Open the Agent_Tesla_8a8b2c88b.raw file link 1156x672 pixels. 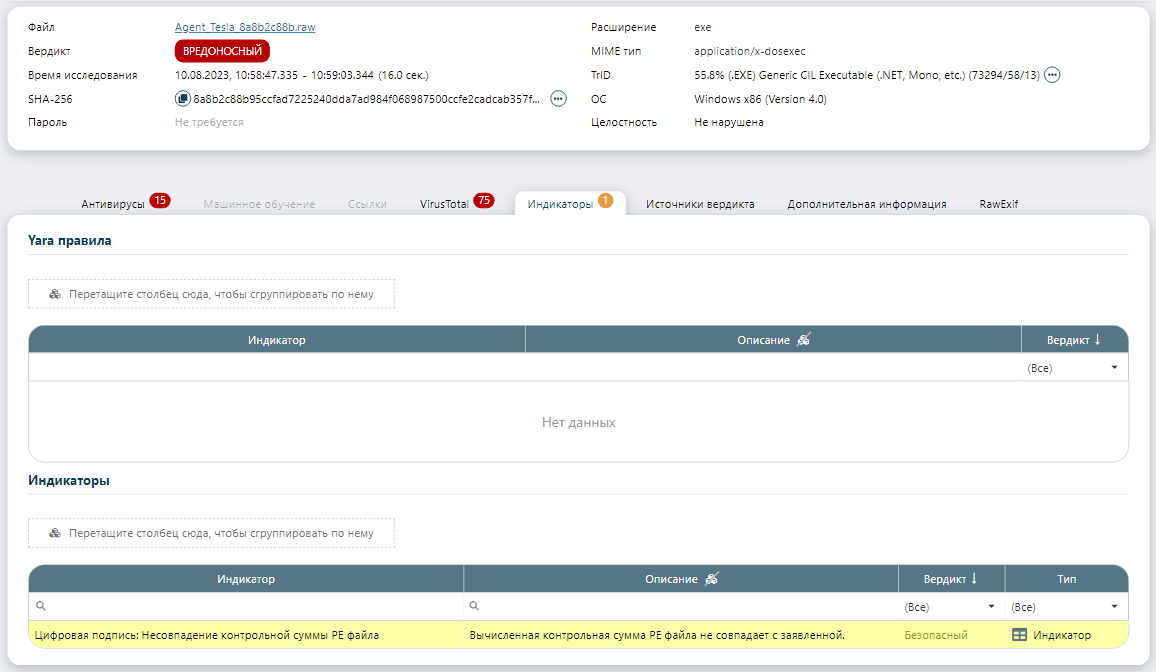245,27
